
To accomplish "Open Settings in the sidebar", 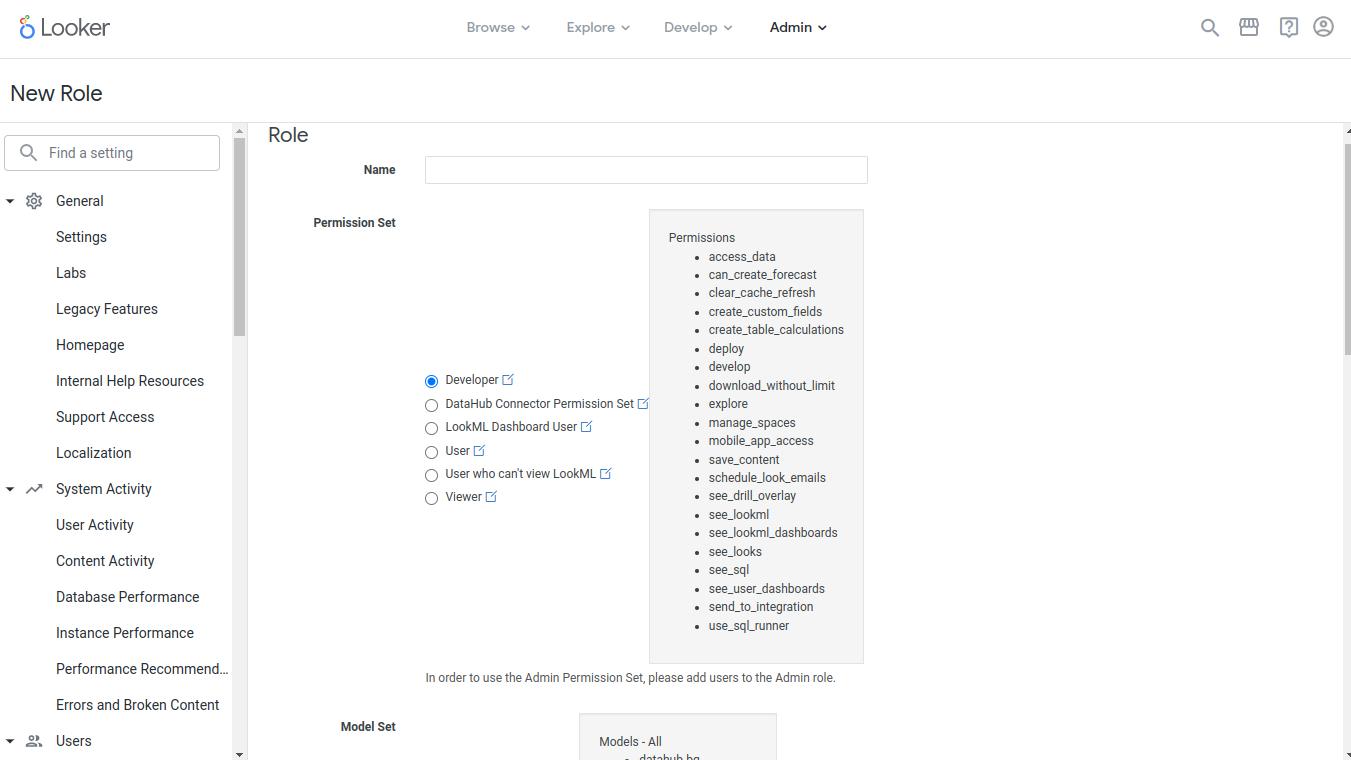I will pos(81,237).
